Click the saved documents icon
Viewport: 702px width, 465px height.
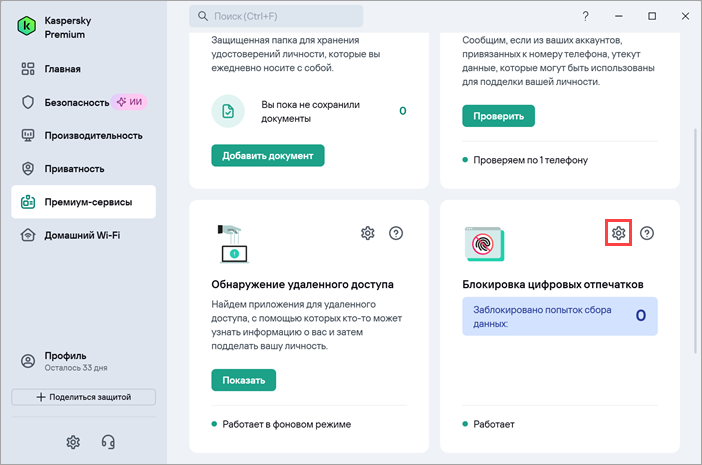click(228, 111)
